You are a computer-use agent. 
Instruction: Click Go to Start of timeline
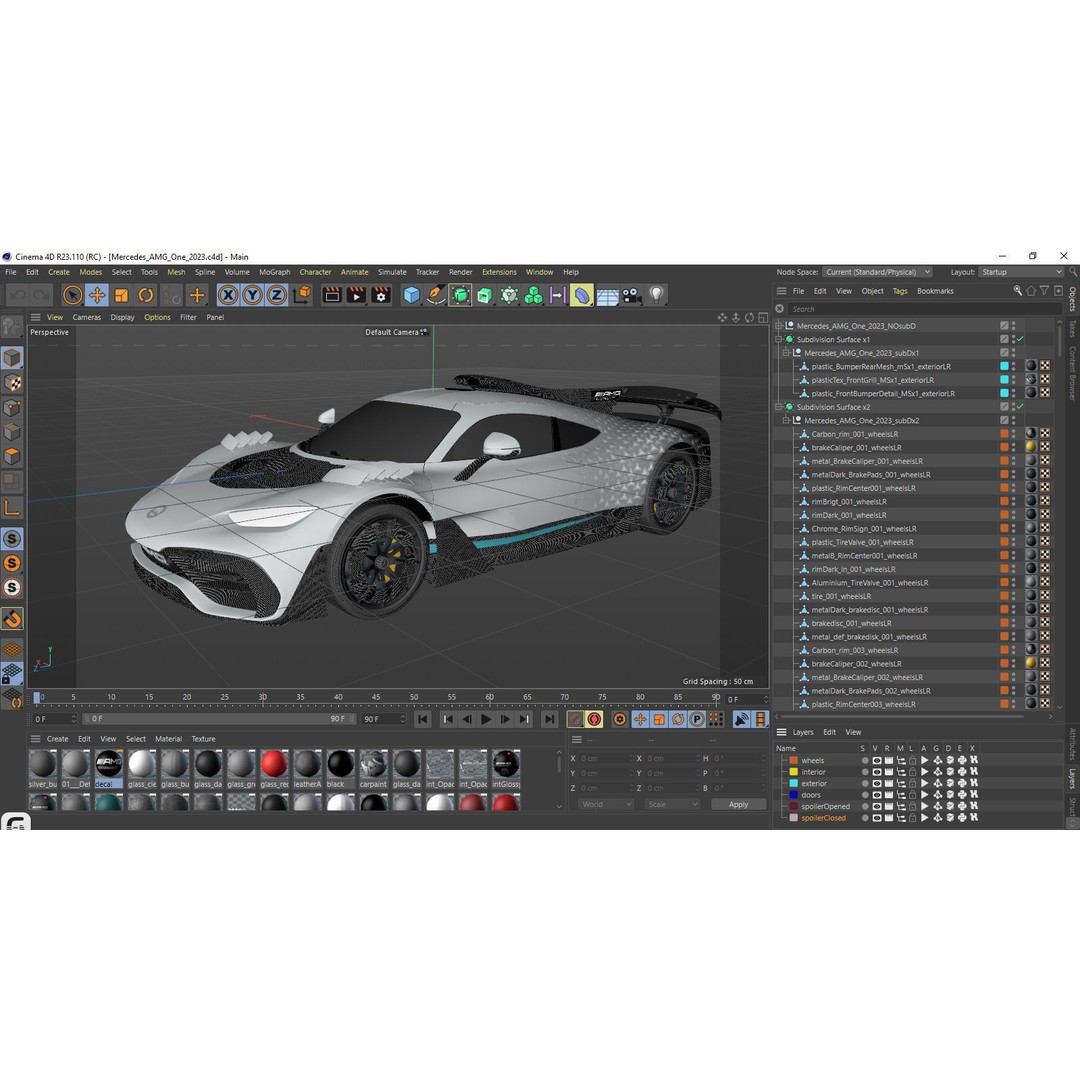423,719
